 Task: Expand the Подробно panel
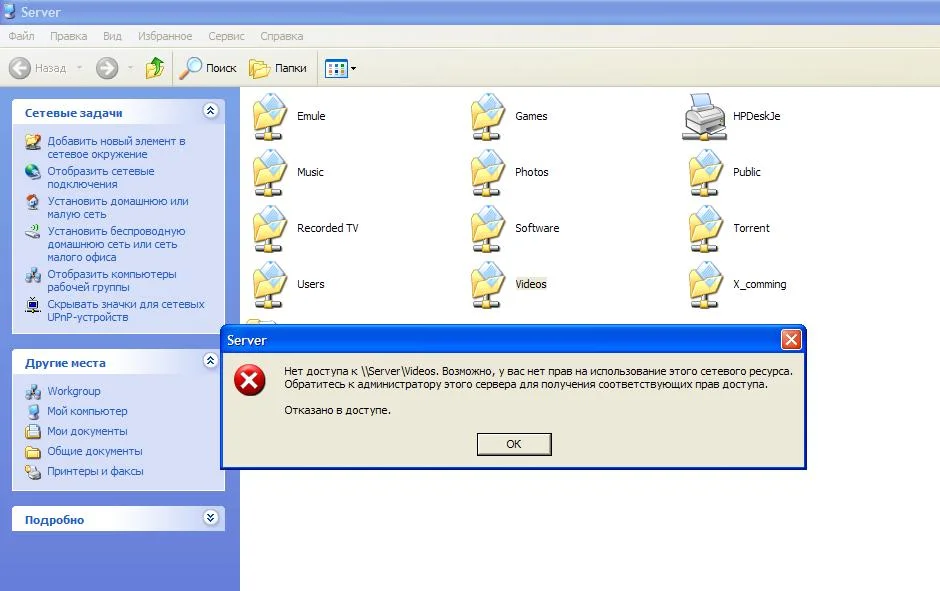coord(210,518)
